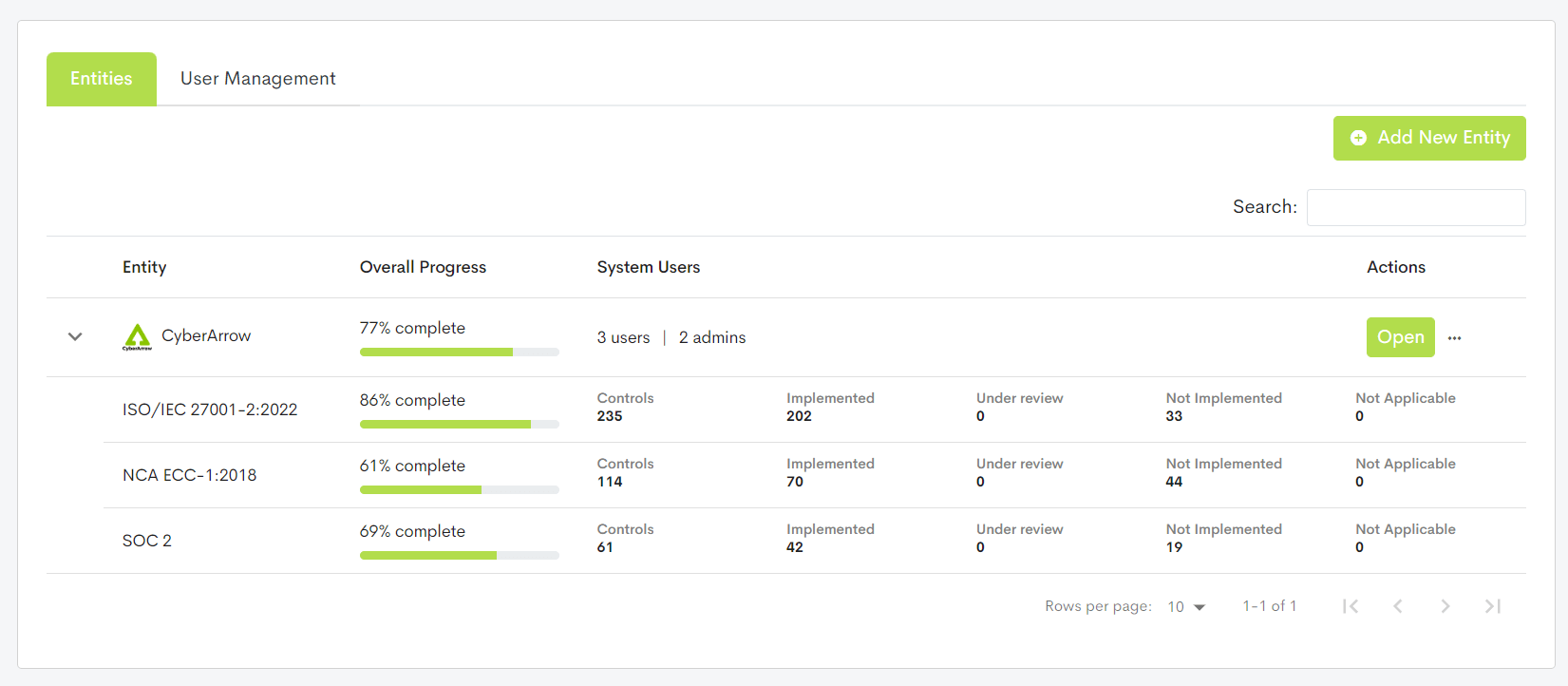
Task: Click the Actions column header
Action: [x=1396, y=267]
